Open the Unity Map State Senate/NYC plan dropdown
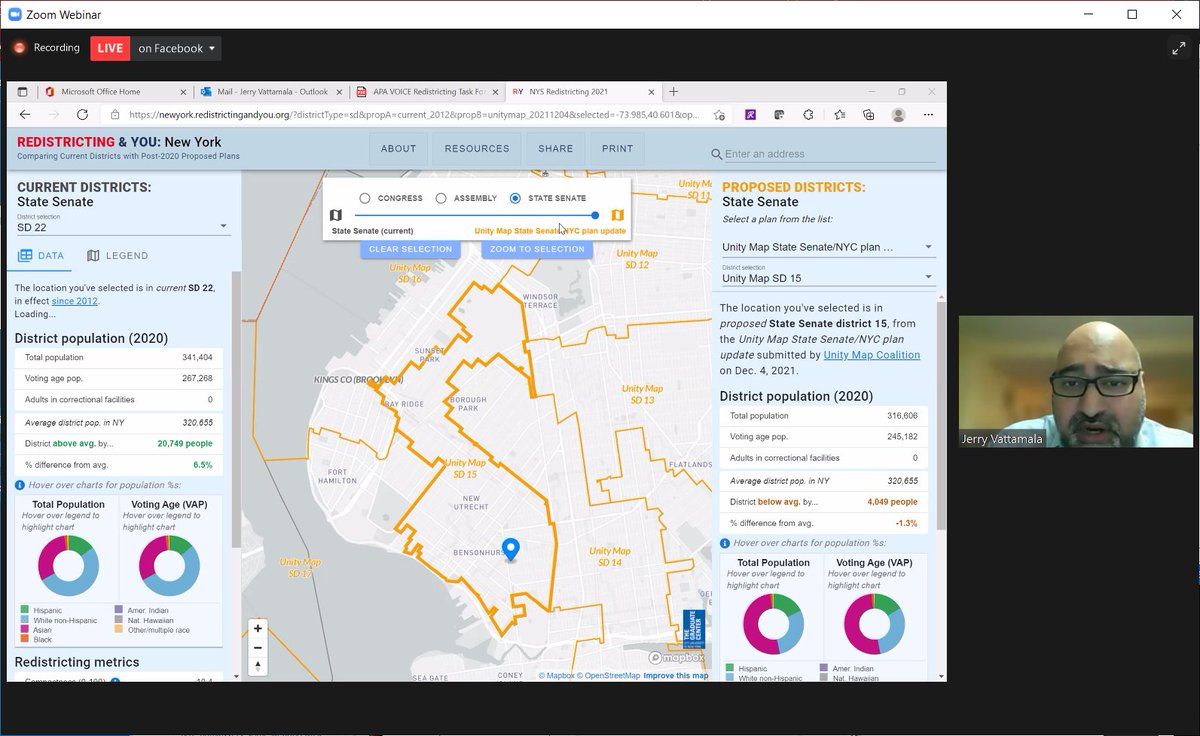This screenshot has height=736, width=1200. tap(828, 246)
